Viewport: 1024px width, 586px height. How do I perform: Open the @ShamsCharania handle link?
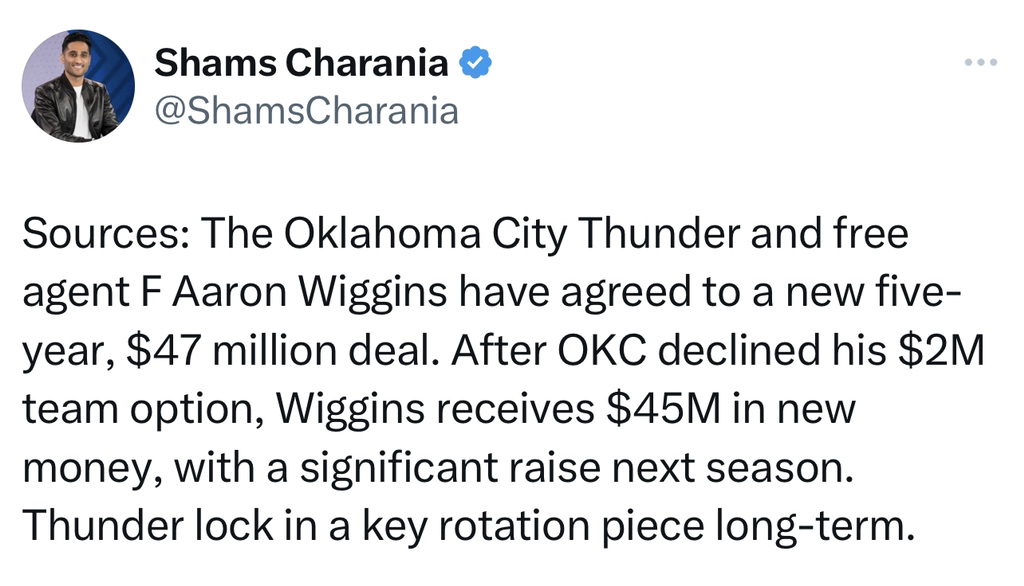point(304,109)
